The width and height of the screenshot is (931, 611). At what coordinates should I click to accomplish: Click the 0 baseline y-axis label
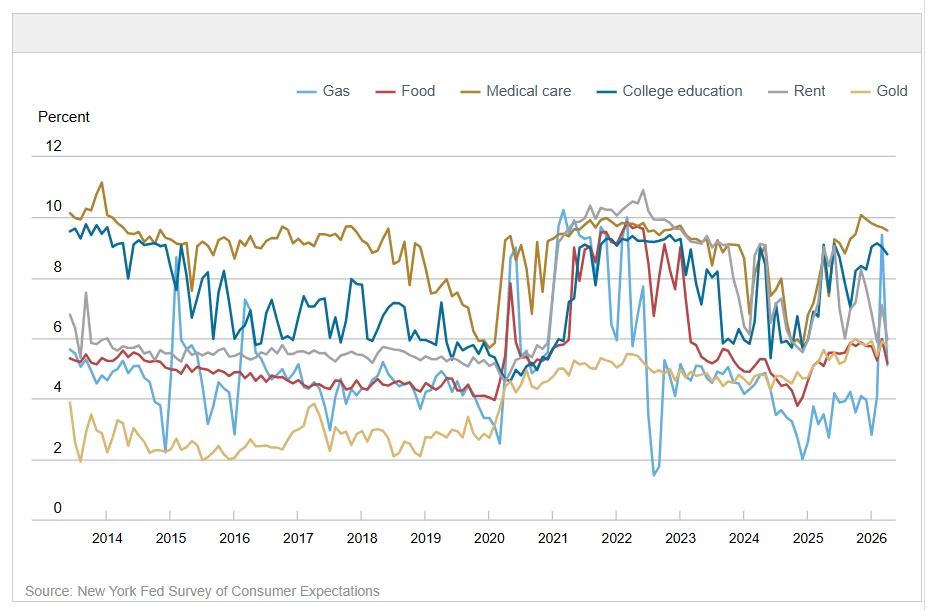pyautogui.click(x=58, y=508)
